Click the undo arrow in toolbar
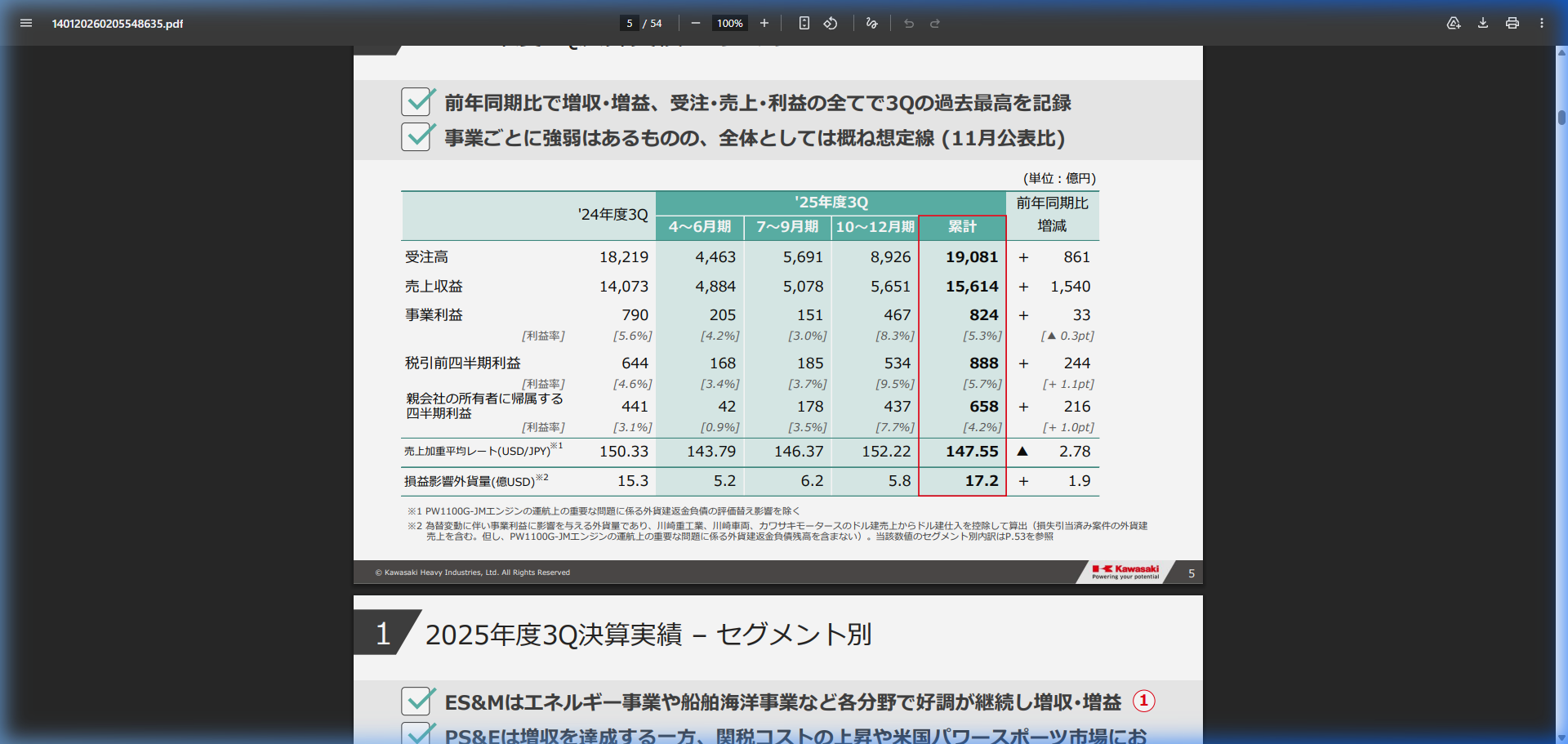Screen dimensions: 1568x744 point(909,23)
